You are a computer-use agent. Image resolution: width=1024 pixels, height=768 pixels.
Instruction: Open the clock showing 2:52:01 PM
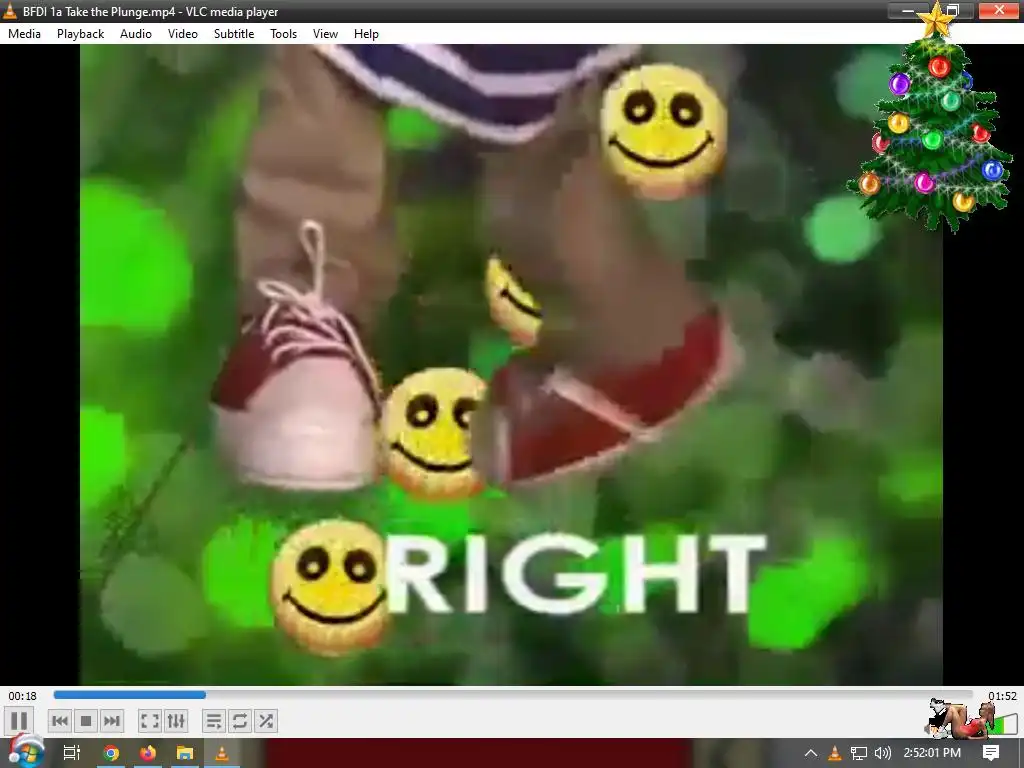(x=932, y=753)
